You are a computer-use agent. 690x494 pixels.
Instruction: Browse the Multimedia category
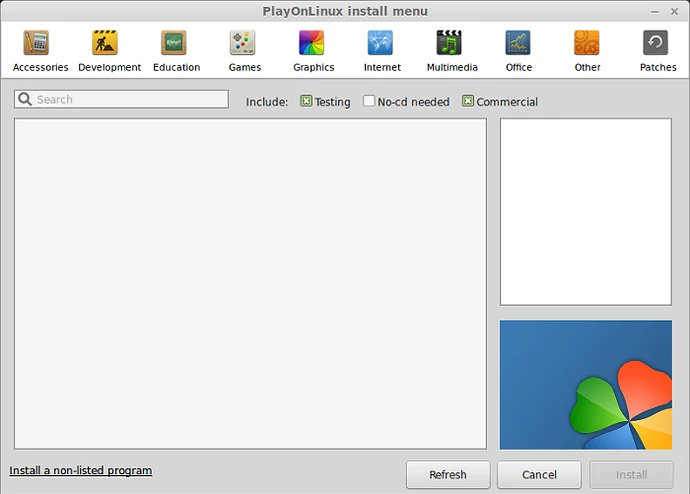[451, 44]
